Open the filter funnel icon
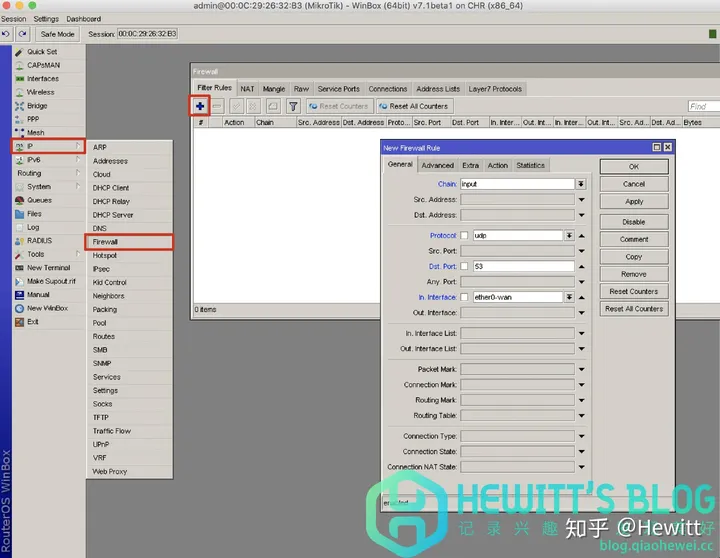720x558 pixels. click(293, 107)
